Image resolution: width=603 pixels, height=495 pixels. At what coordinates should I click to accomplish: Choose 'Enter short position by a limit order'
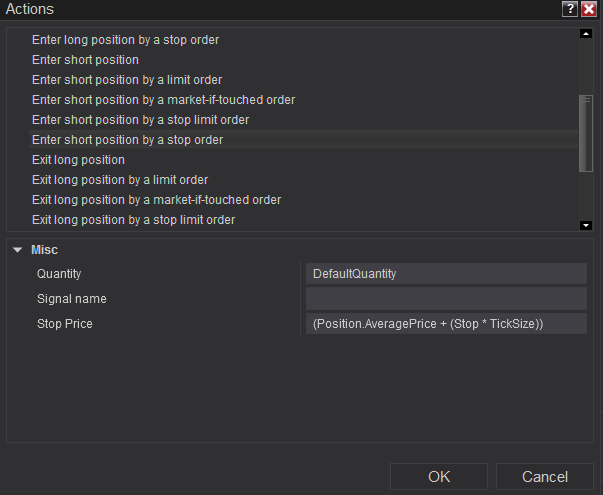pyautogui.click(x=127, y=80)
